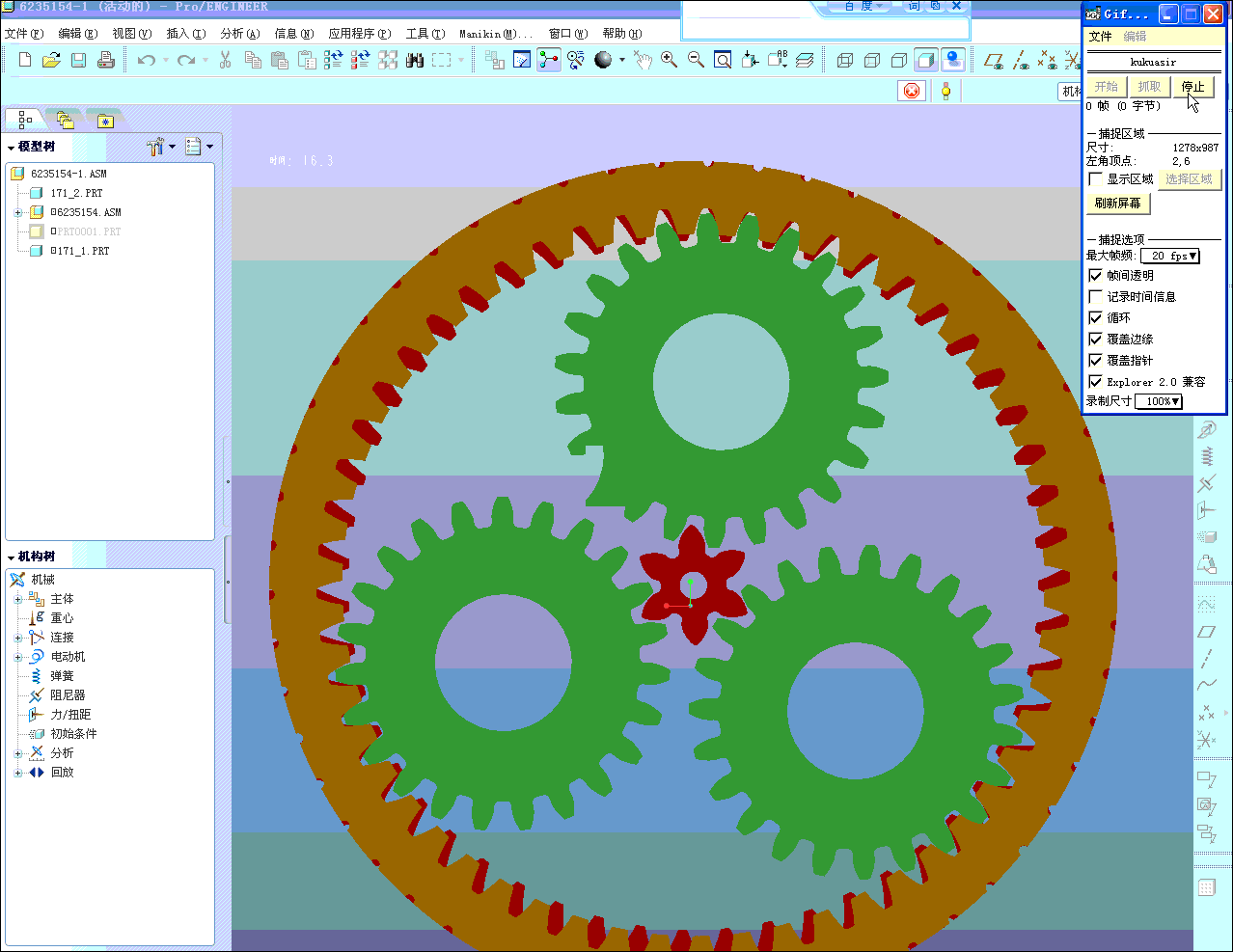Image resolution: width=1233 pixels, height=952 pixels.
Task: Open the 插入(I) menu
Action: [x=186, y=34]
